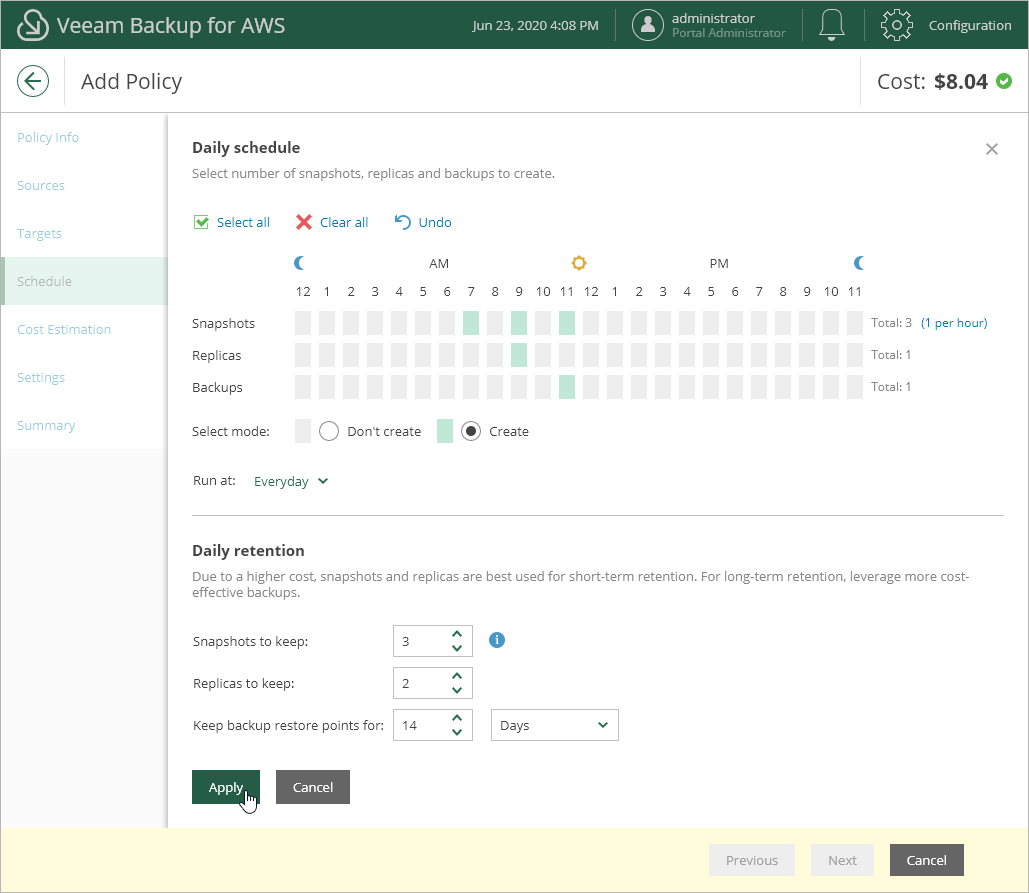1029x893 pixels.
Task: Click the bottom-right wizard Cancel button
Action: click(x=927, y=860)
